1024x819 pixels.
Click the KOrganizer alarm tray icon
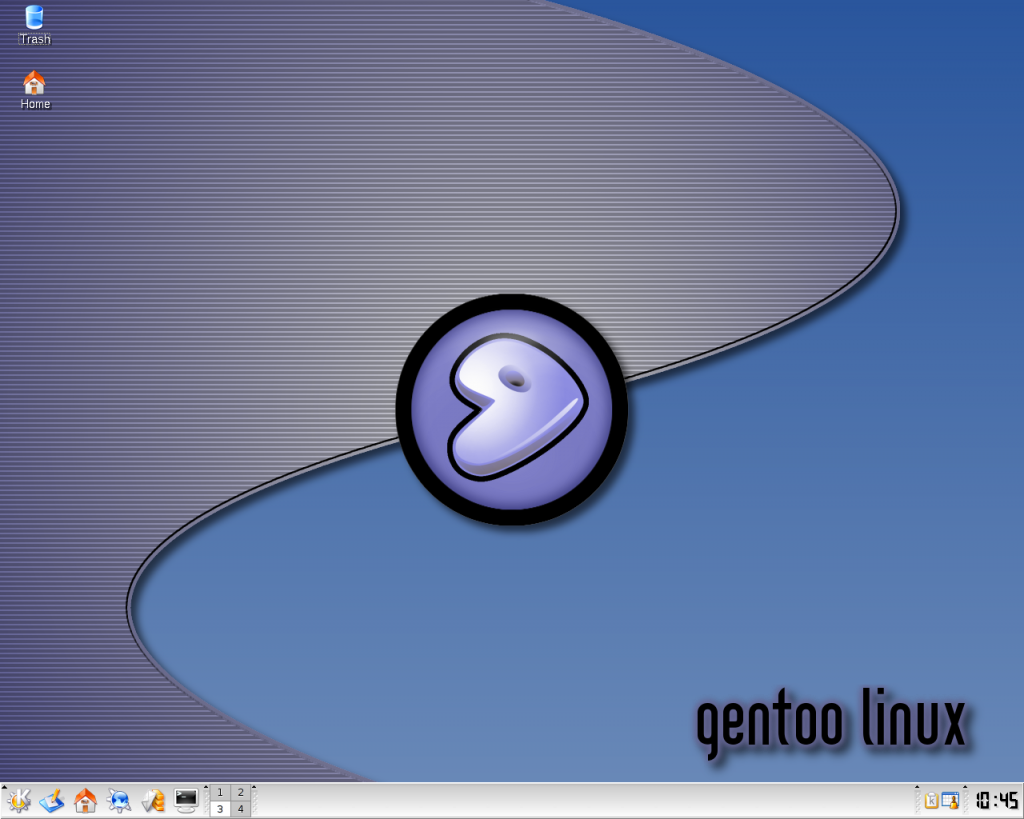tap(951, 801)
